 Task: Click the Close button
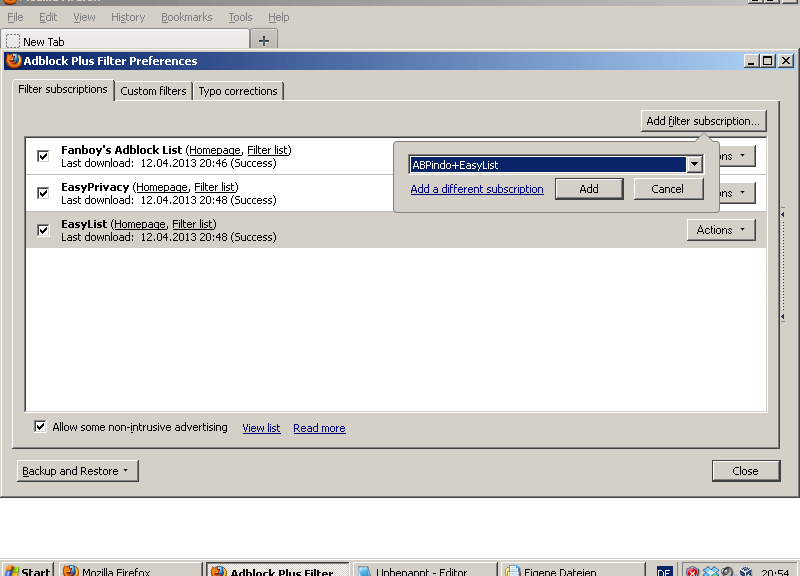(745, 471)
